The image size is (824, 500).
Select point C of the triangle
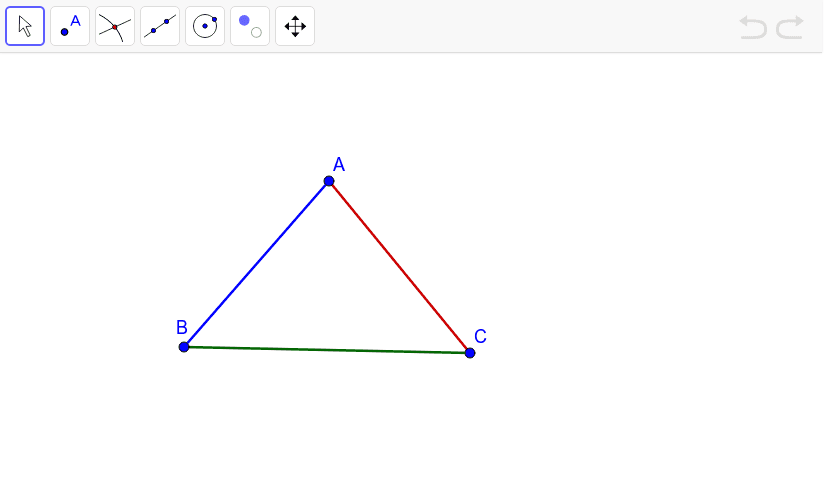pyautogui.click(x=470, y=353)
